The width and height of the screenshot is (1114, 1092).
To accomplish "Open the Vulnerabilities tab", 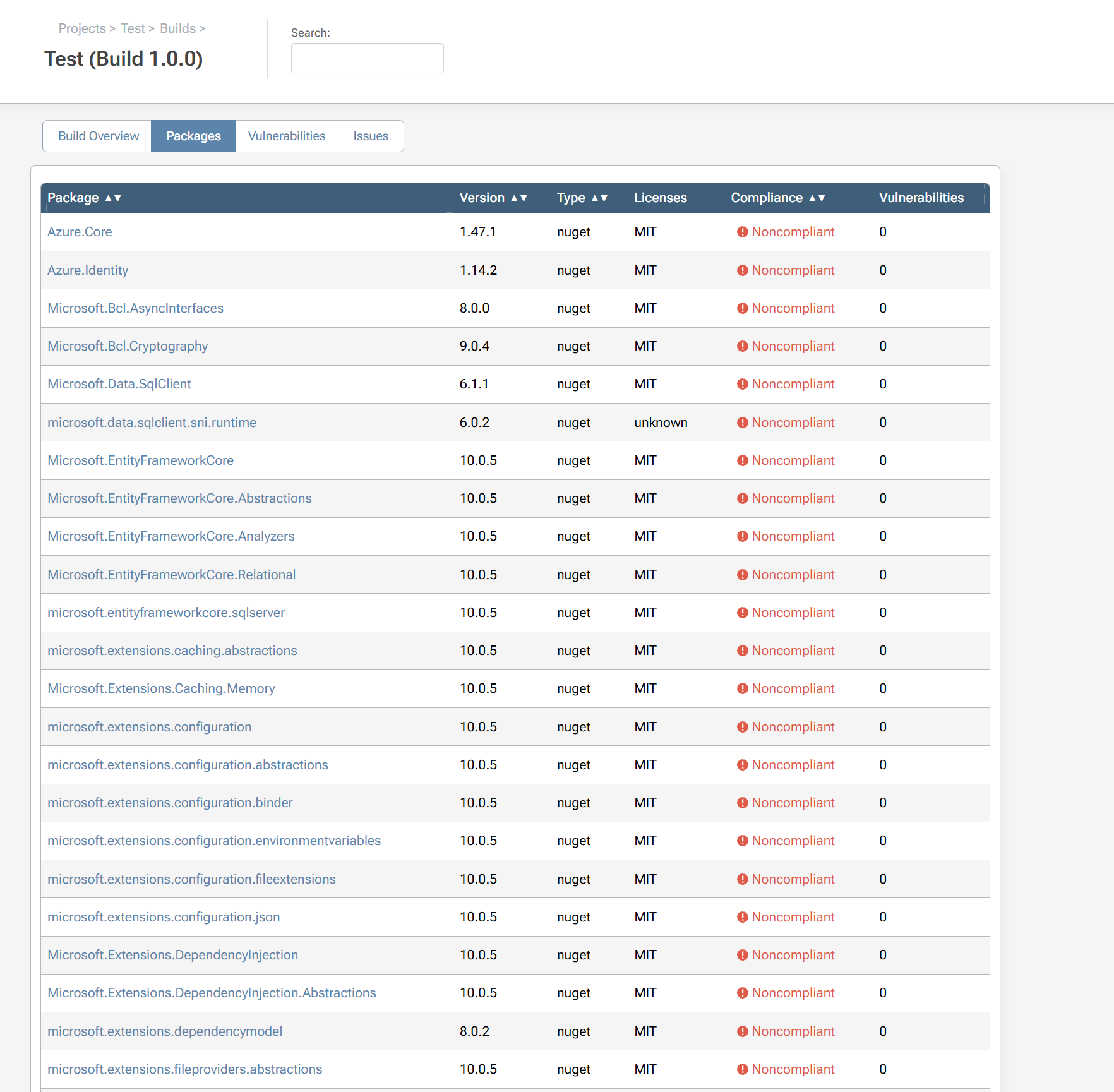I will point(287,136).
